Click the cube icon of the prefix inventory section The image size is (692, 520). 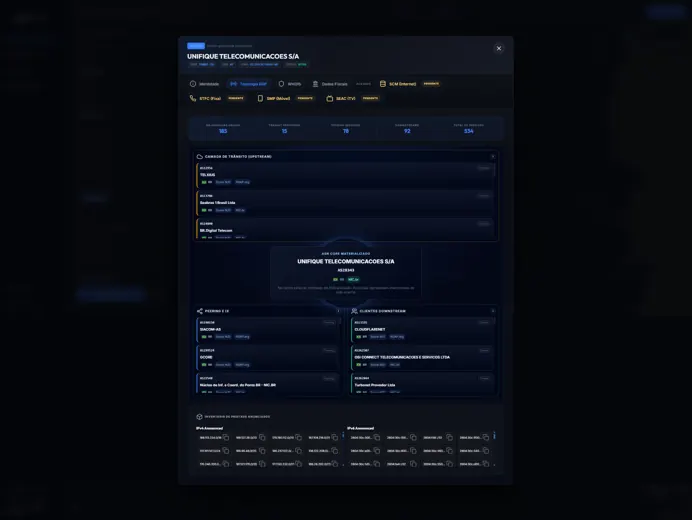click(199, 417)
